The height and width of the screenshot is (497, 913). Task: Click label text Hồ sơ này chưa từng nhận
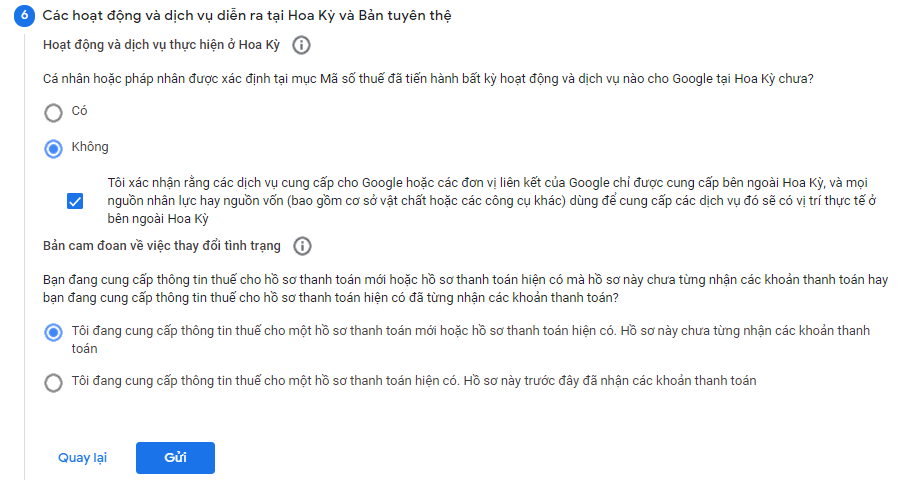pyautogui.click(x=470, y=339)
